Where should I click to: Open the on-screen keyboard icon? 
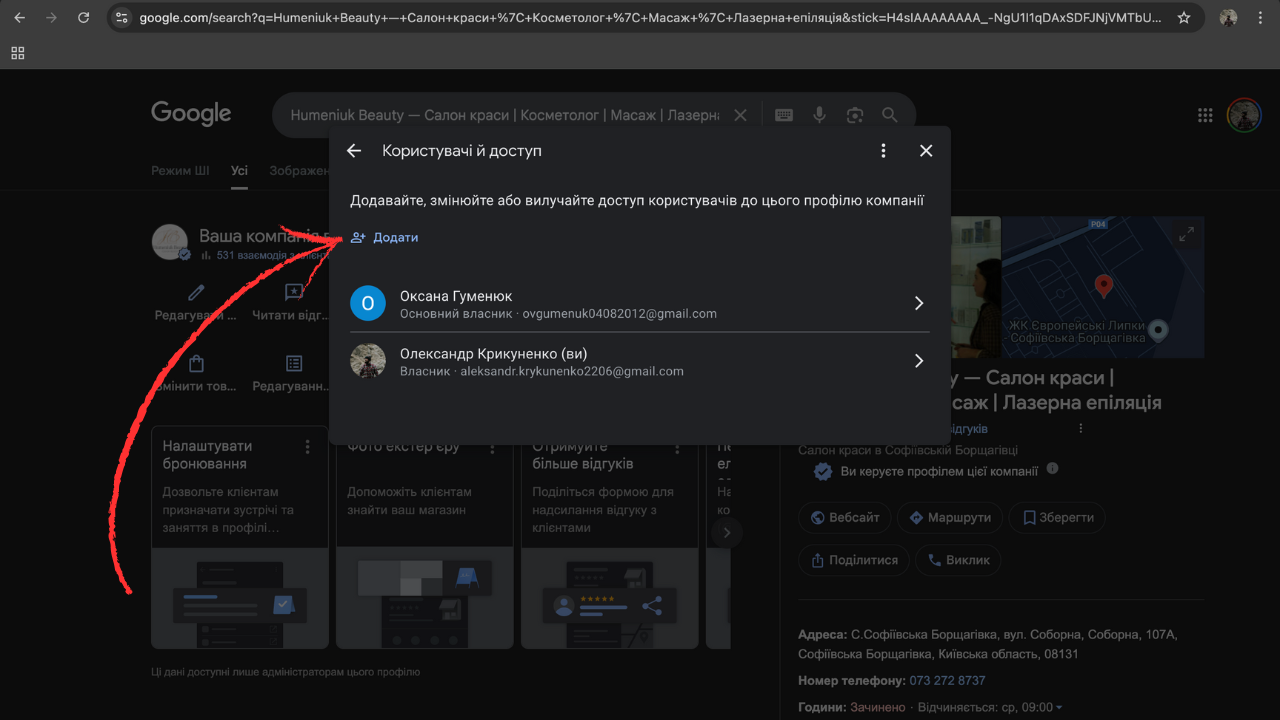(784, 115)
